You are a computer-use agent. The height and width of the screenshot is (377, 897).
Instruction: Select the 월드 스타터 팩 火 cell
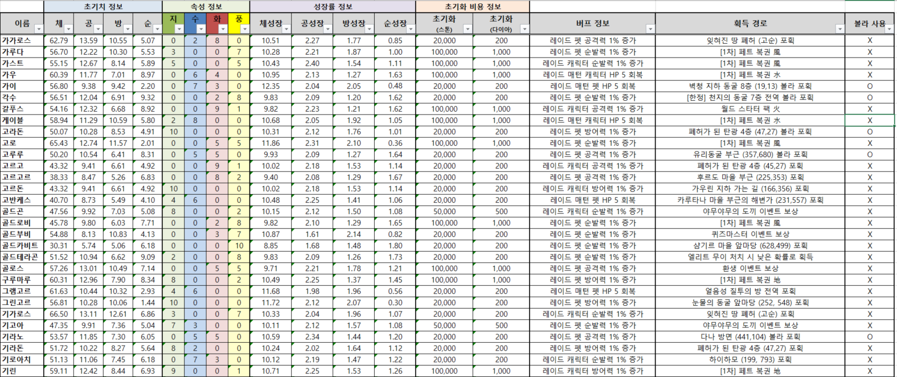pos(751,109)
